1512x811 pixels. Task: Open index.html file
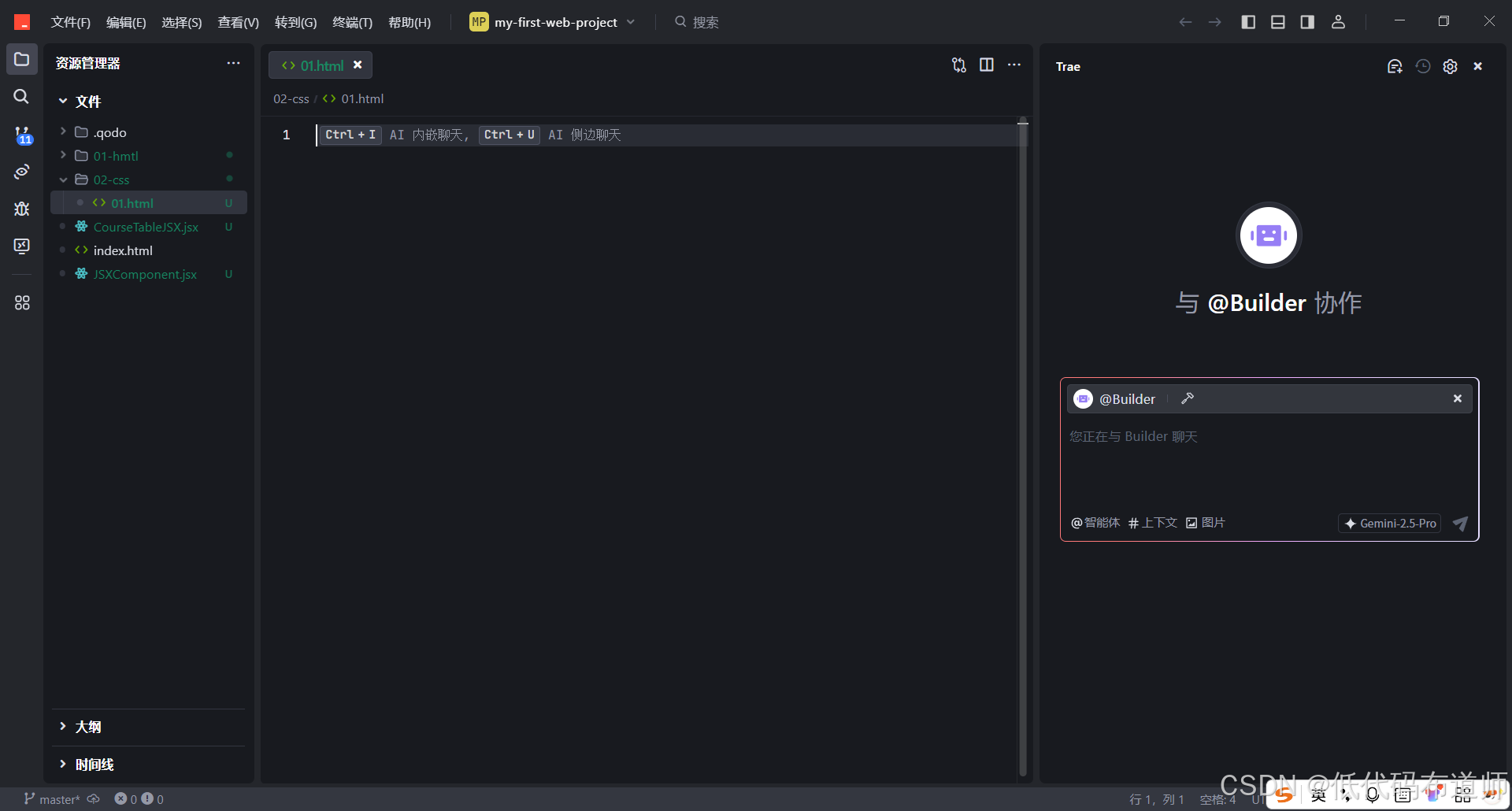click(150, 250)
